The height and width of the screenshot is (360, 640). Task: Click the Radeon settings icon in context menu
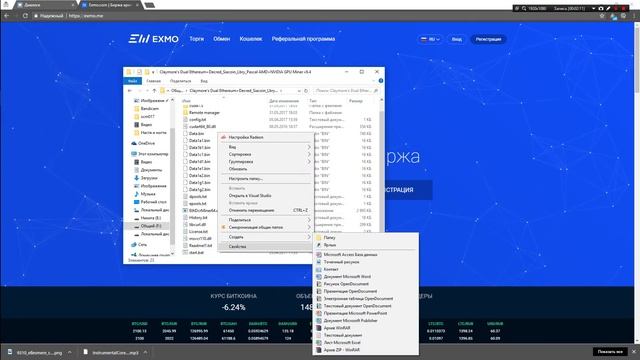pos(223,138)
